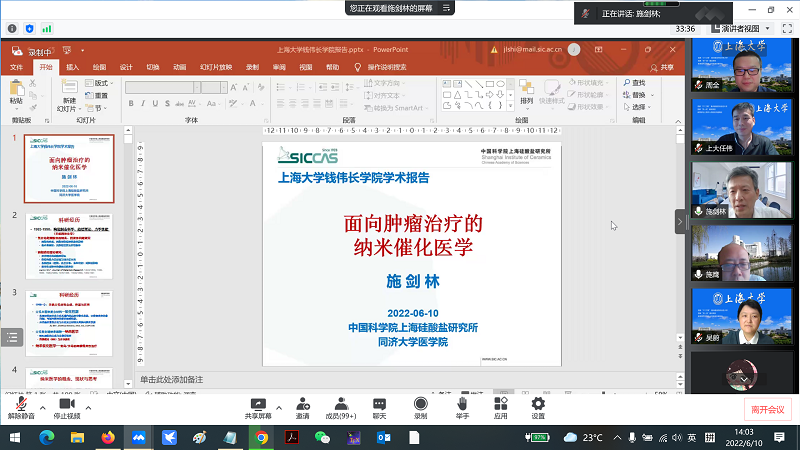This screenshot has height=450, width=800.
Task: Open PowerPoint File tab
Action: pyautogui.click(x=16, y=67)
